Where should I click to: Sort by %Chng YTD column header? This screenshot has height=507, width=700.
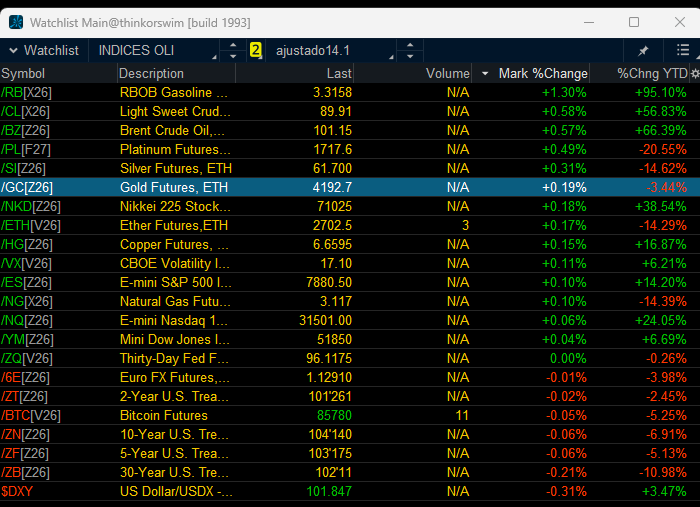click(x=652, y=73)
